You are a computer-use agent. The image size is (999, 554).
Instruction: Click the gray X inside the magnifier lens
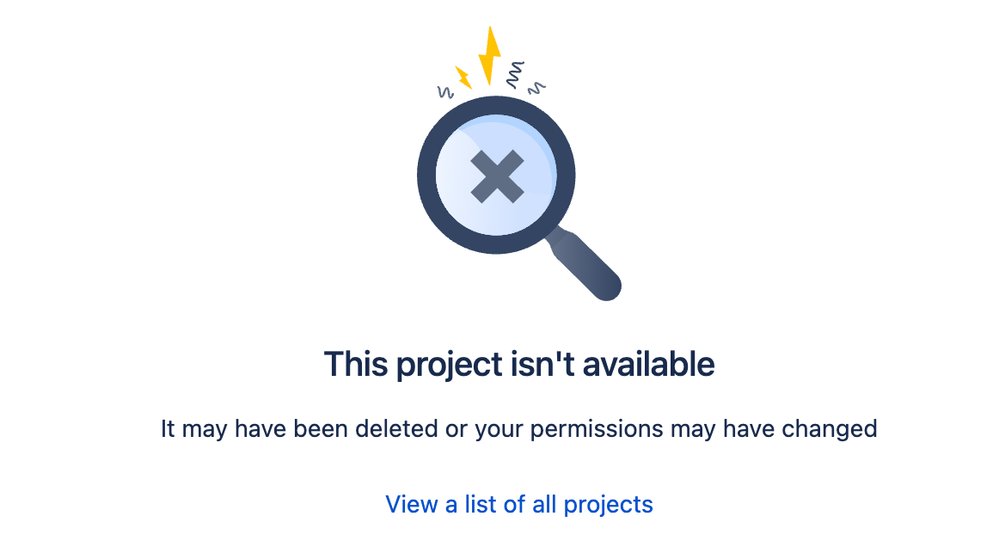tap(497, 176)
